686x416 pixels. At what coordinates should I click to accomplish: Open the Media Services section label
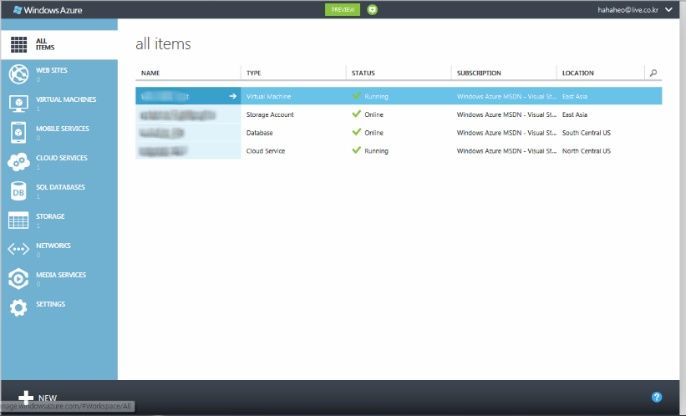tap(61, 275)
